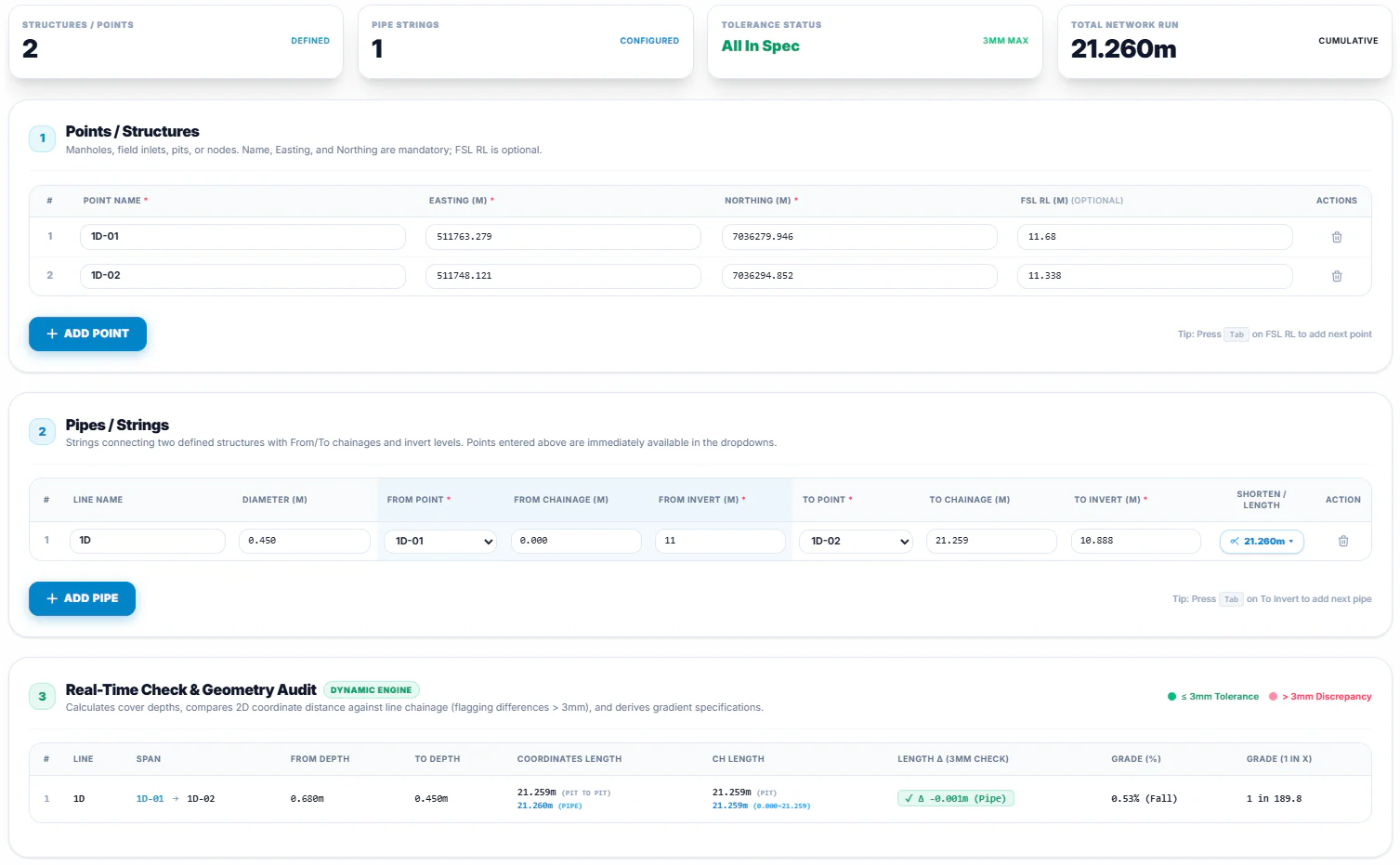This screenshot has height=865, width=1400.
Task: Delete the 1D-01 point row
Action: click(1337, 237)
